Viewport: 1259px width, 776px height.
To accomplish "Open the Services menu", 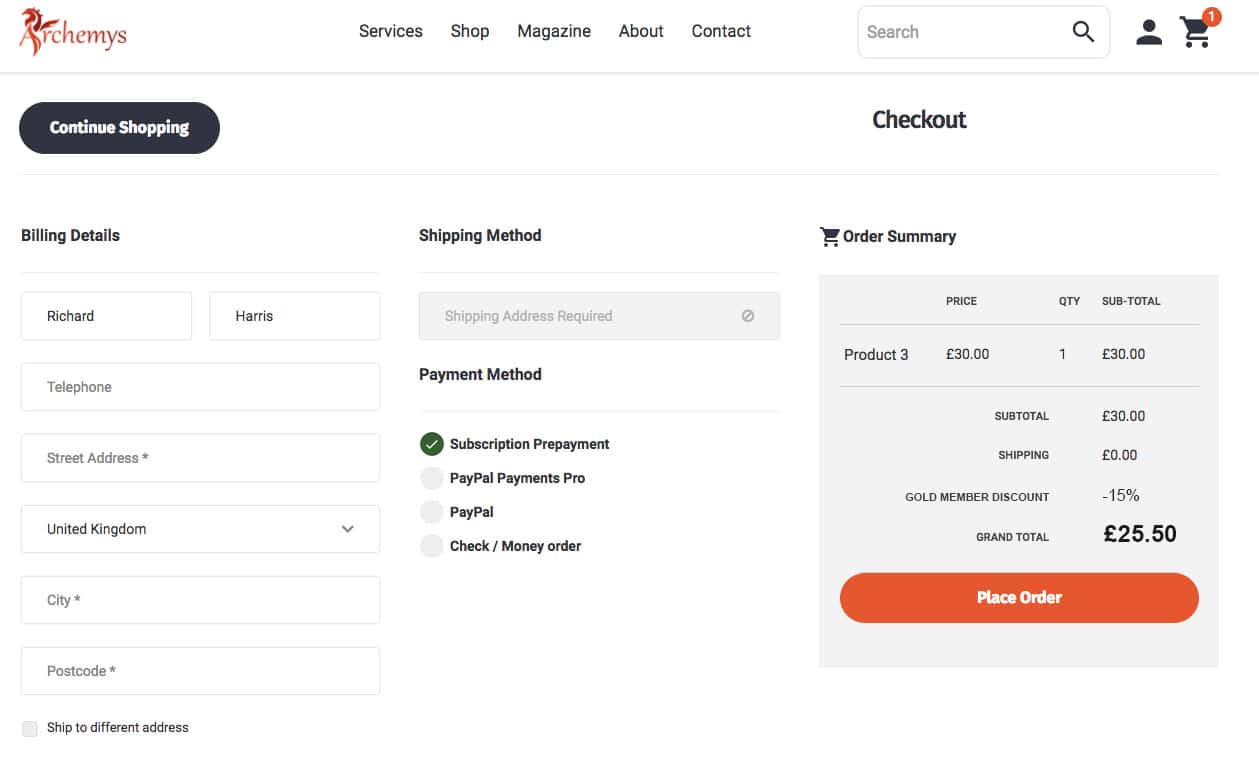I will coord(390,31).
